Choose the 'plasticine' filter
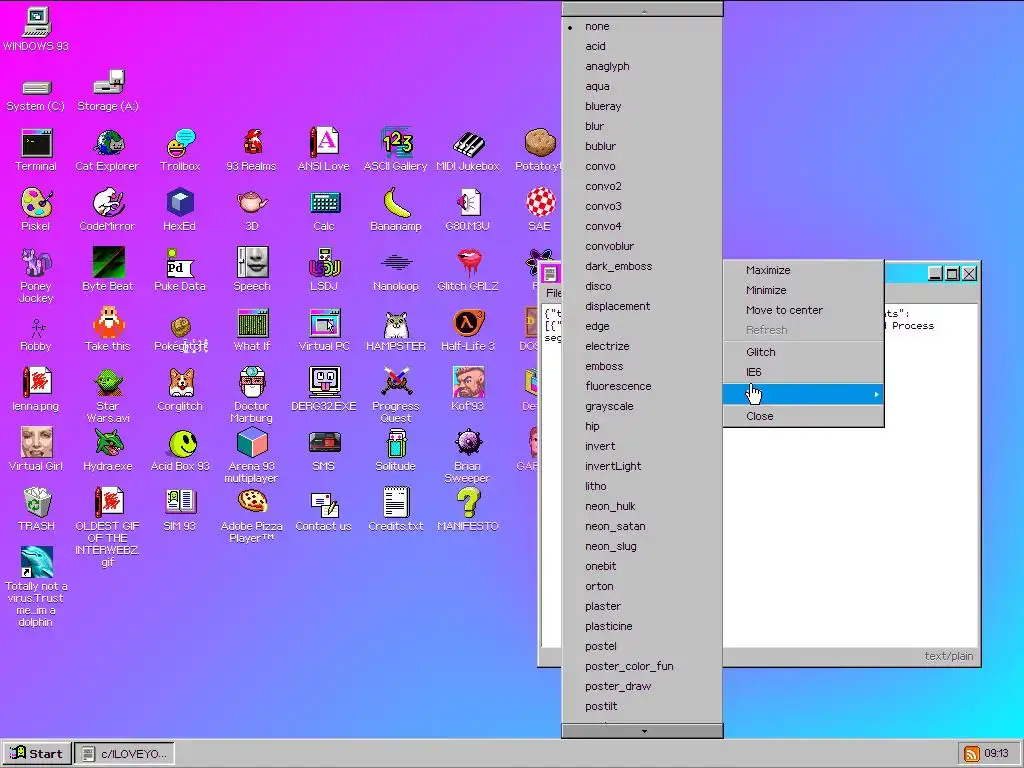This screenshot has width=1024, height=768. coord(641,626)
